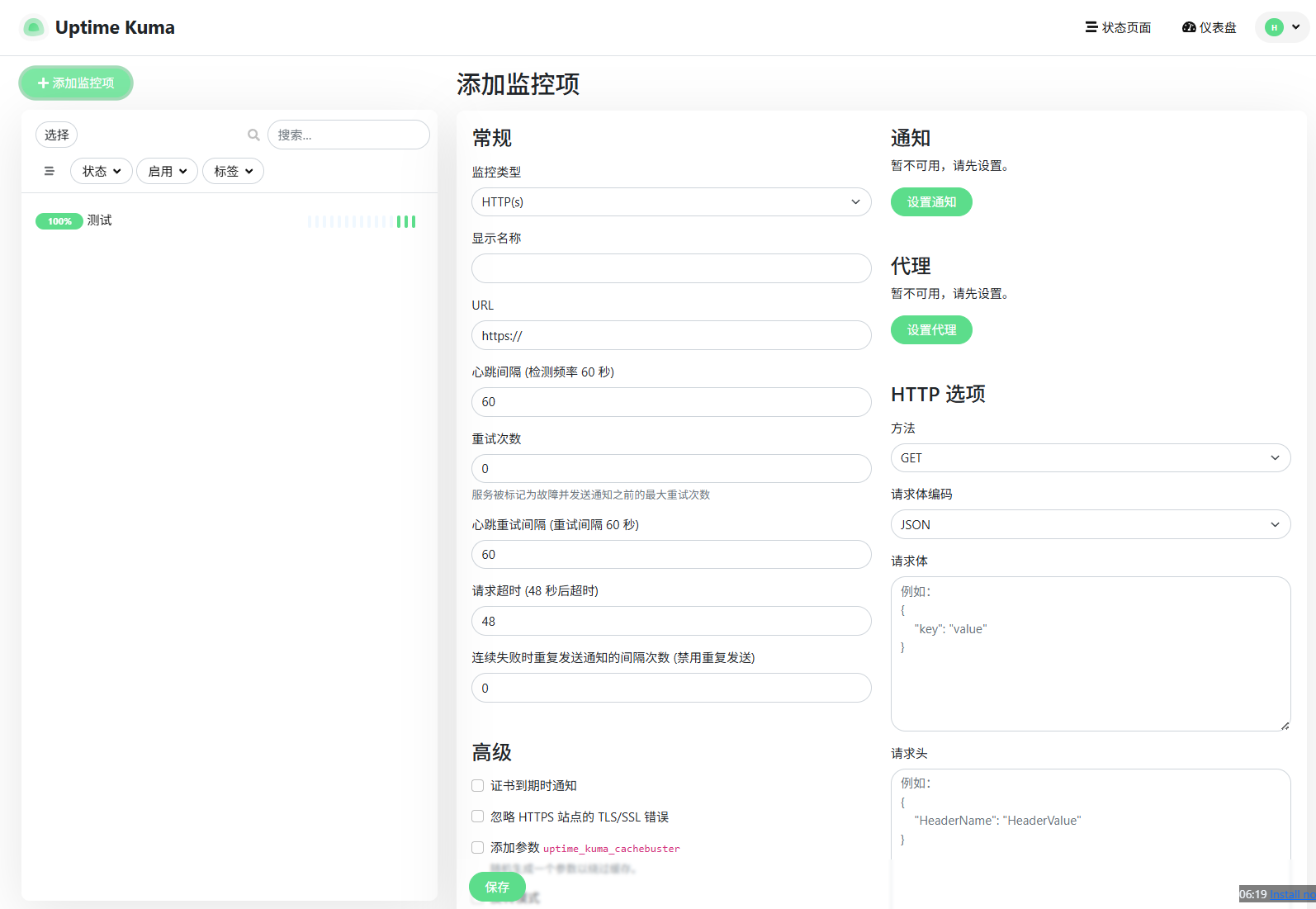The image size is (1316, 909).
Task: Go to 状态页面 in top navigation
Action: click(x=1118, y=27)
